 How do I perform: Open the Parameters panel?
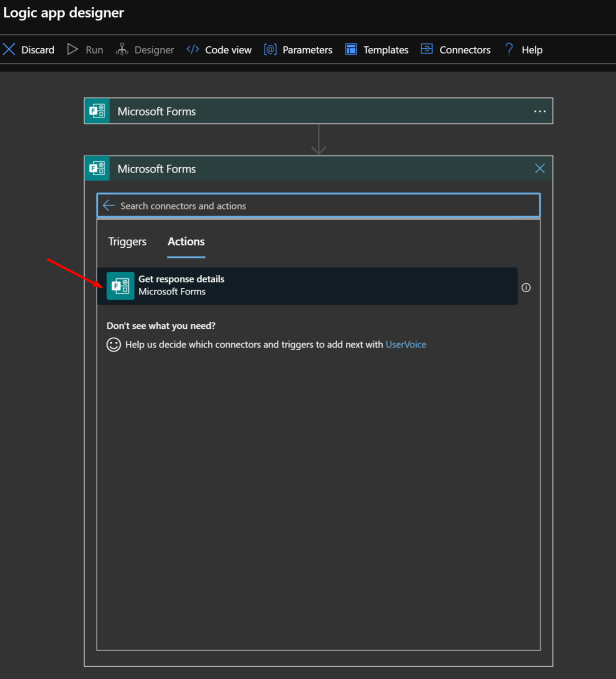click(307, 50)
